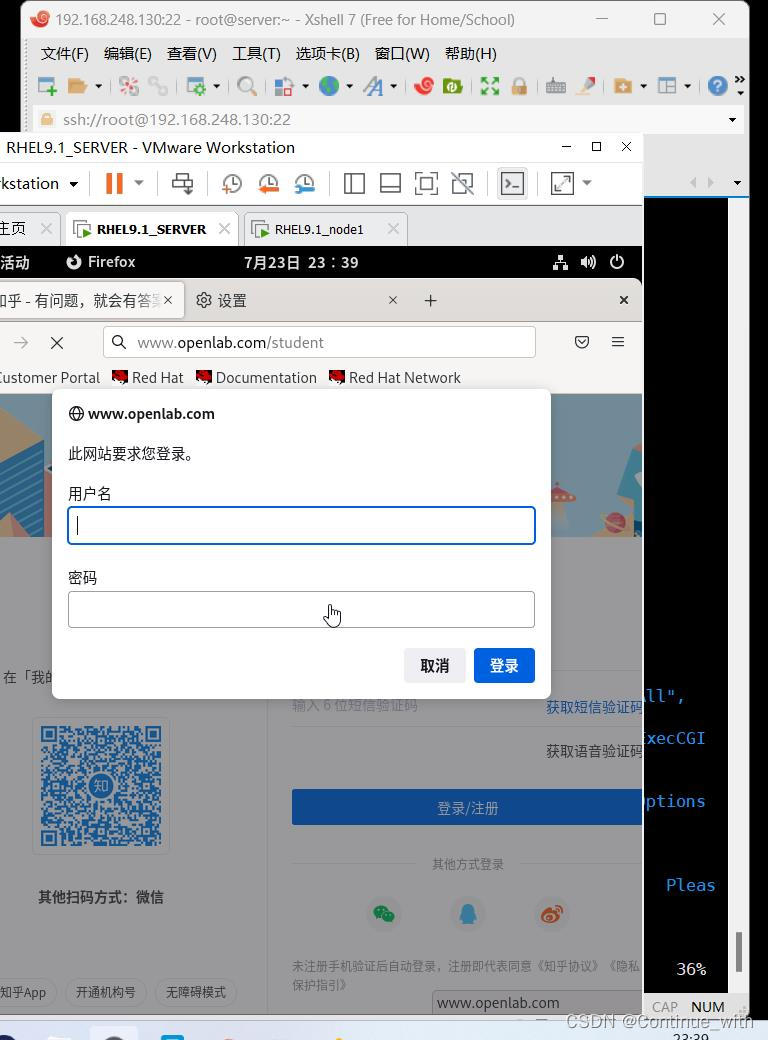Open the 编辑(E) menu in Xshell
This screenshot has width=768, height=1040.
127,54
